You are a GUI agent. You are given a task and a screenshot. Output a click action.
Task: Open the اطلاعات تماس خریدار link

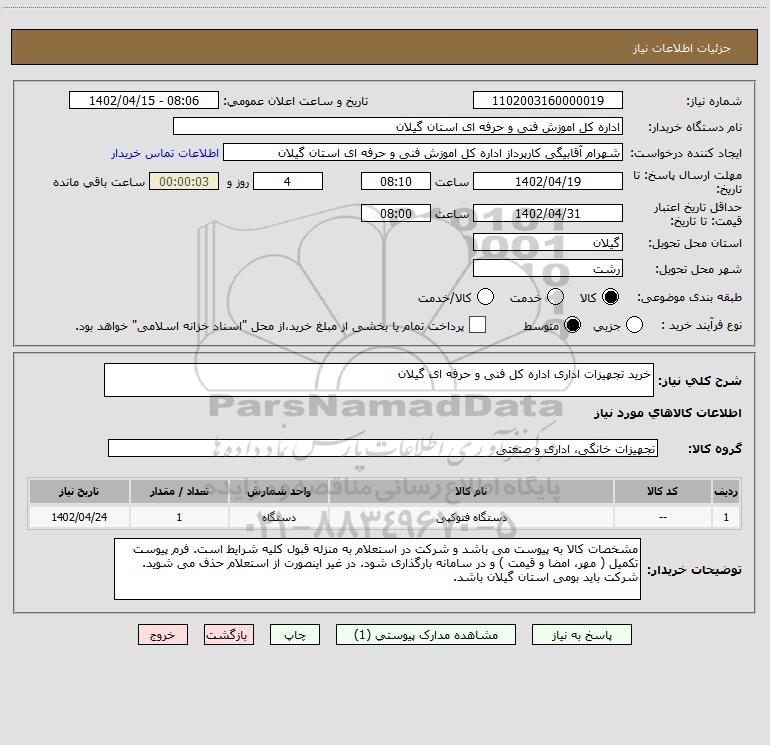(x=165, y=153)
